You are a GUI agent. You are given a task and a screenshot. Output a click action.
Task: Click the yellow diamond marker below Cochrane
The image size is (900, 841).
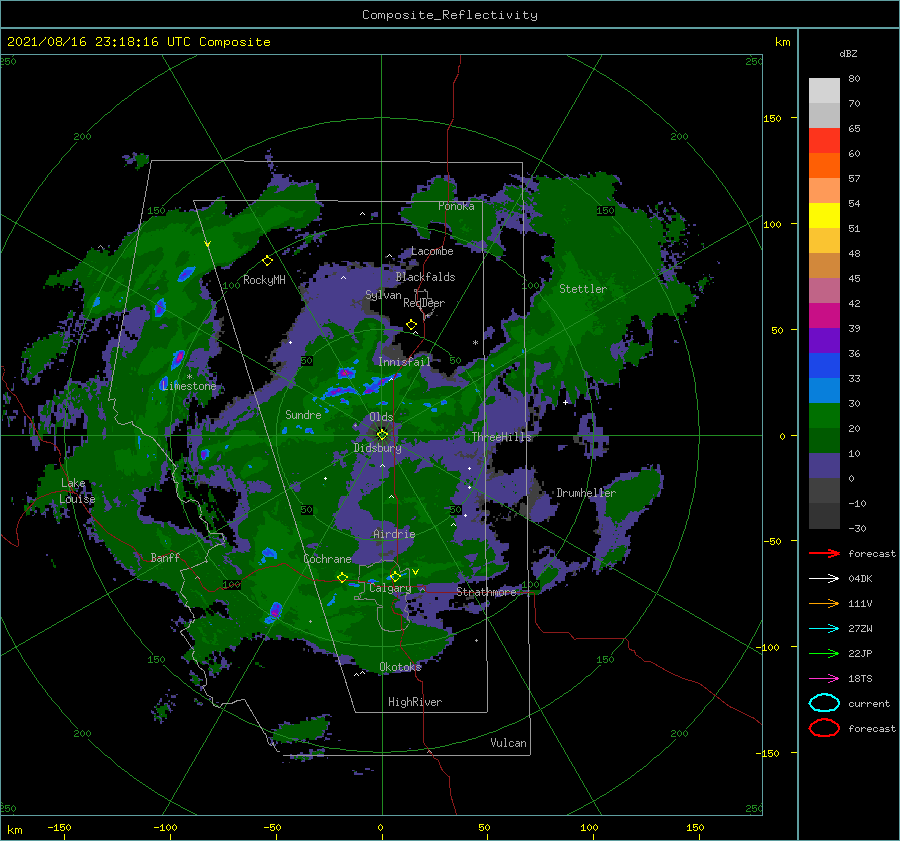click(x=343, y=578)
